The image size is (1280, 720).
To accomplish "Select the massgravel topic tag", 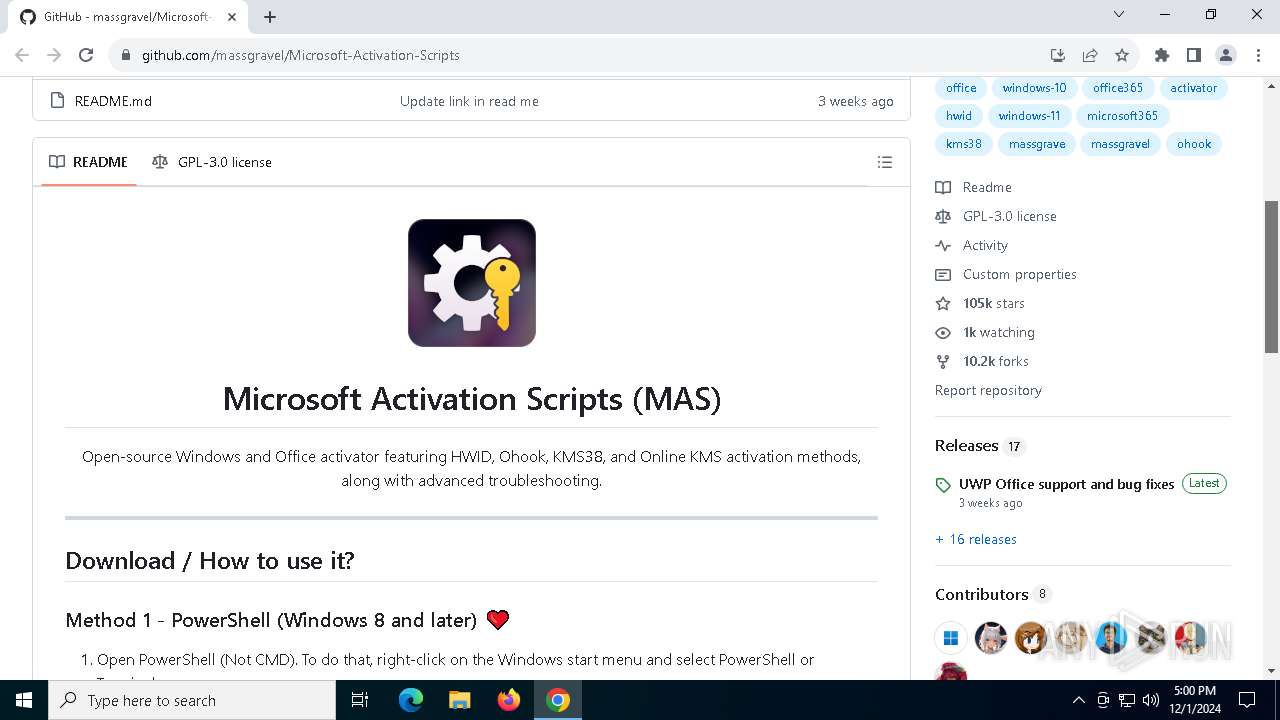I will (x=1120, y=144).
